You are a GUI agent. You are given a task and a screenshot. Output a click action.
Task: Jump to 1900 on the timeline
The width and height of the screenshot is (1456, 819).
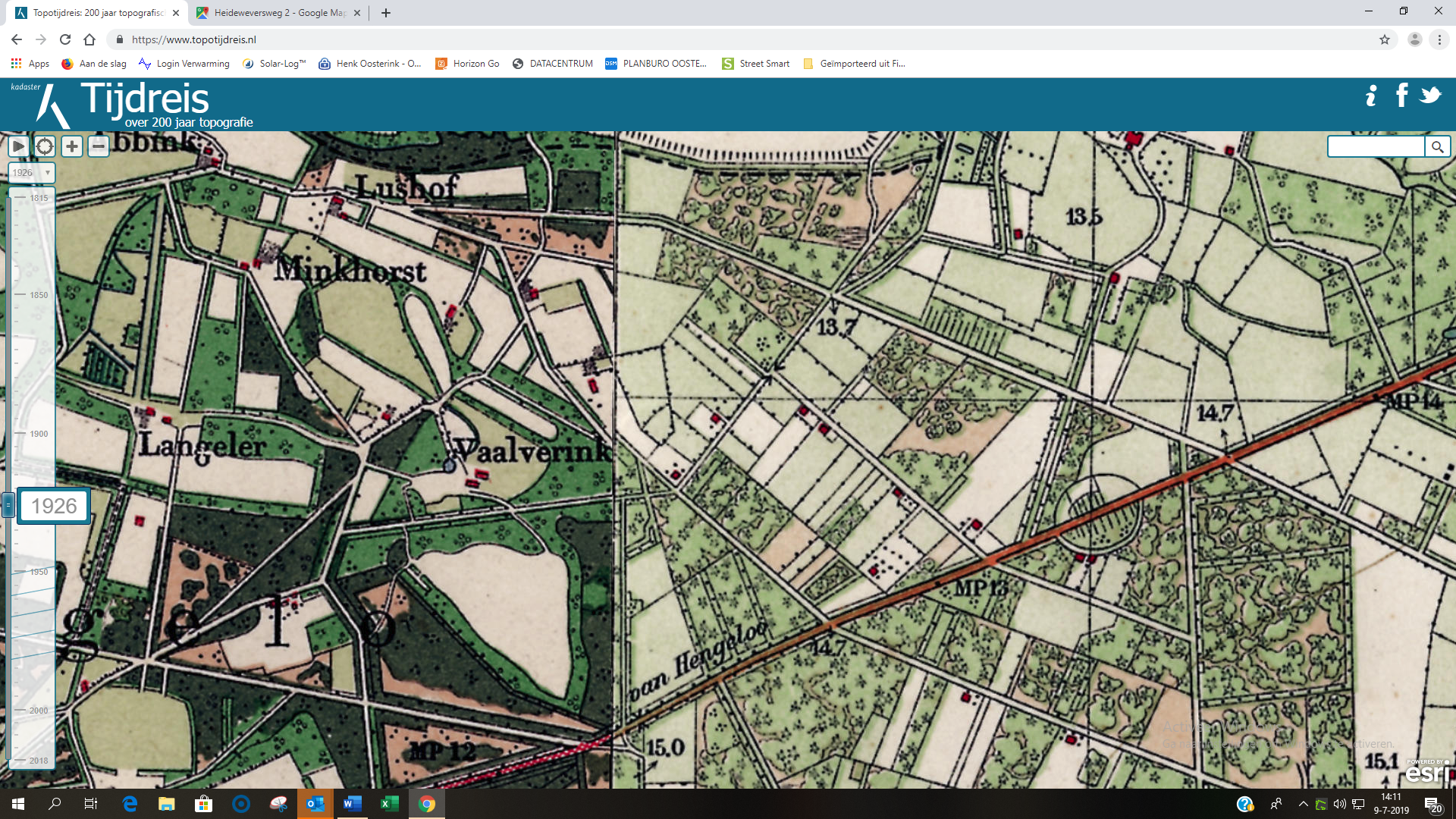(x=39, y=434)
